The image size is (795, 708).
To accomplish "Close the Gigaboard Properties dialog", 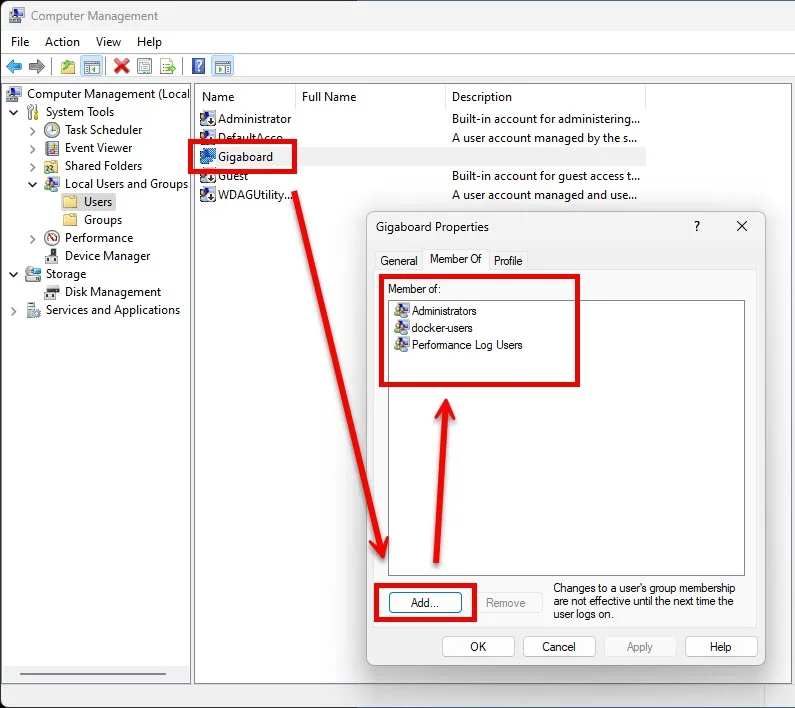I will 742,226.
